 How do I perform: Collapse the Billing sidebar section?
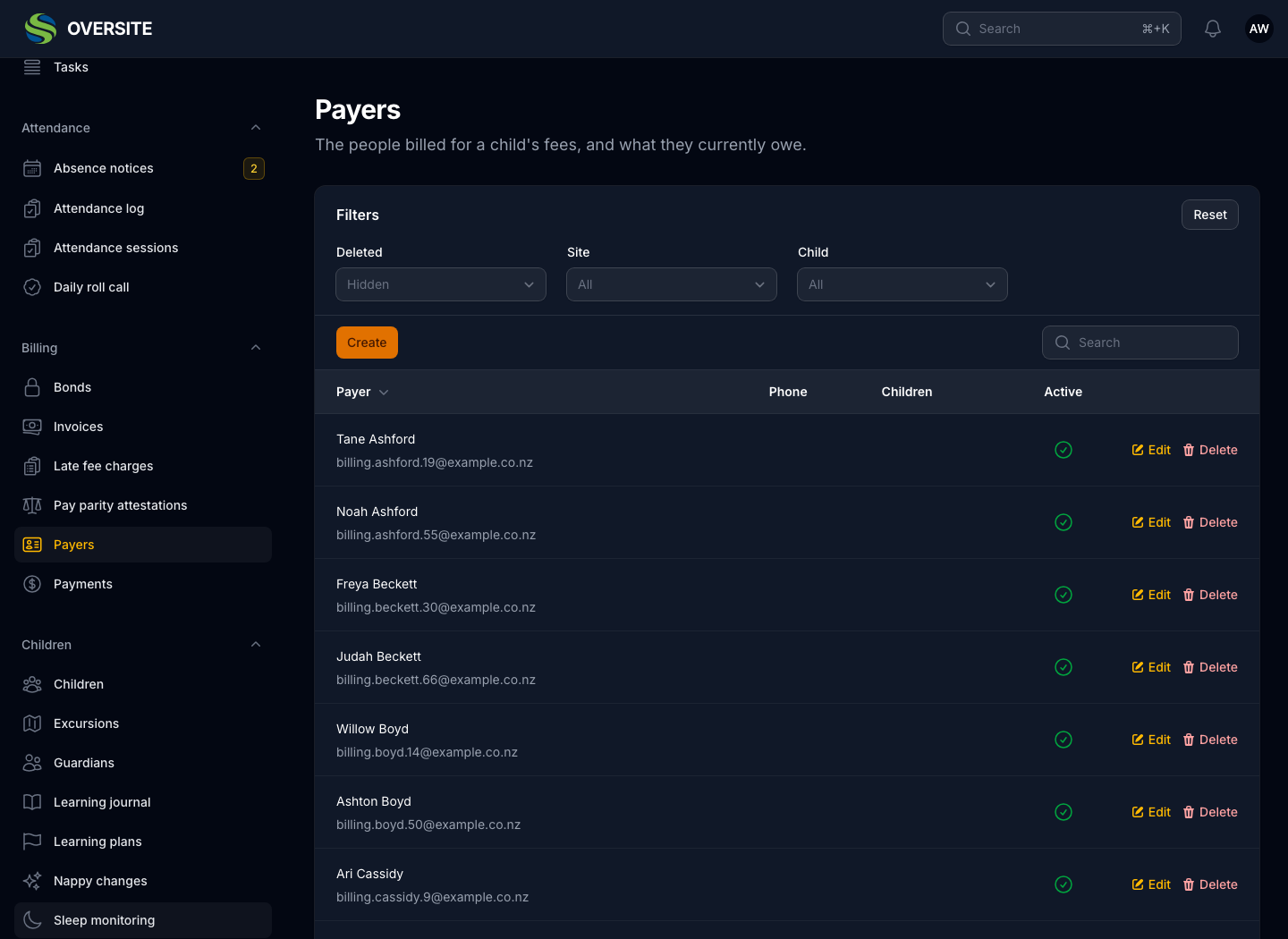[256, 348]
